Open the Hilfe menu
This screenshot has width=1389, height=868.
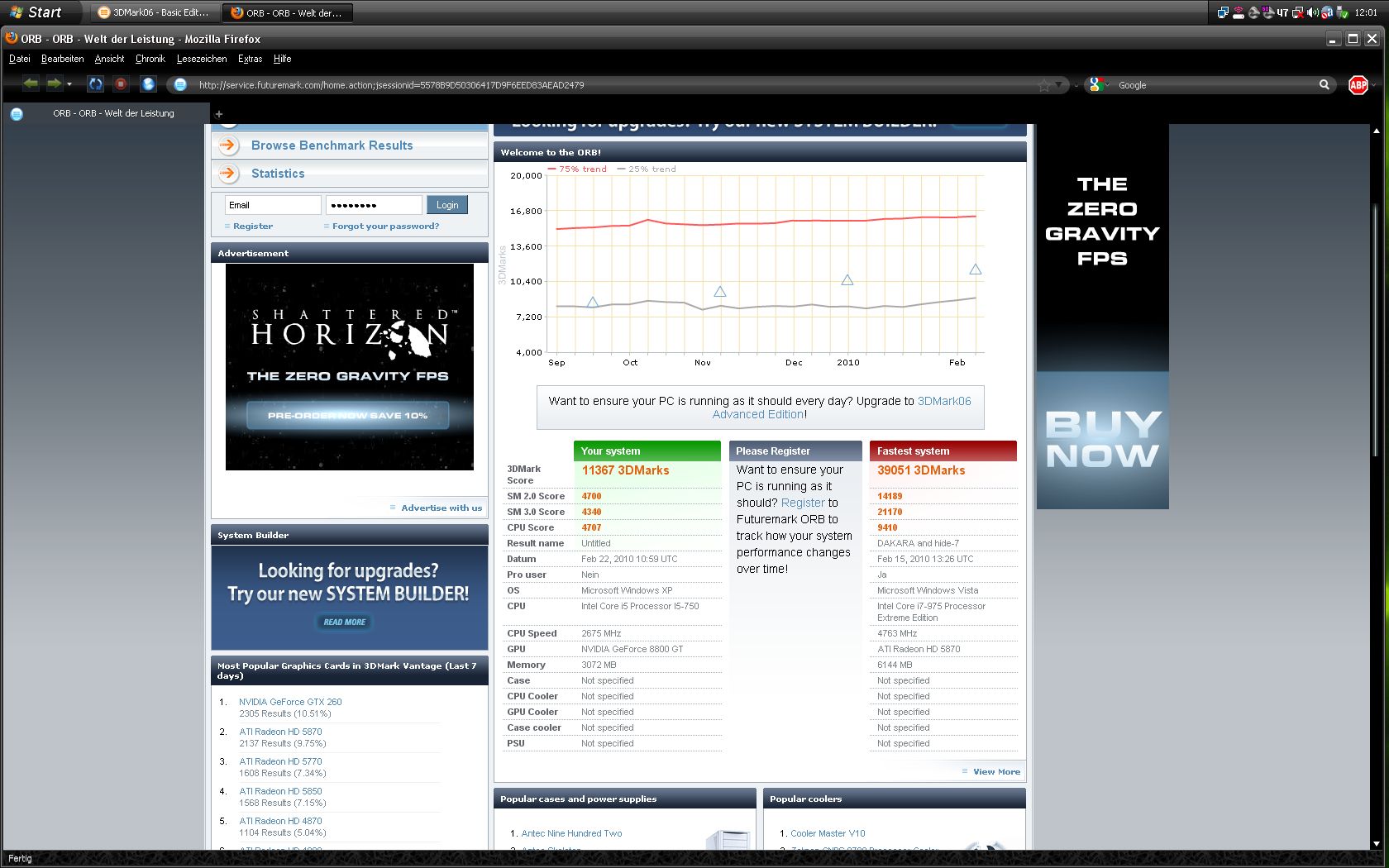282,59
